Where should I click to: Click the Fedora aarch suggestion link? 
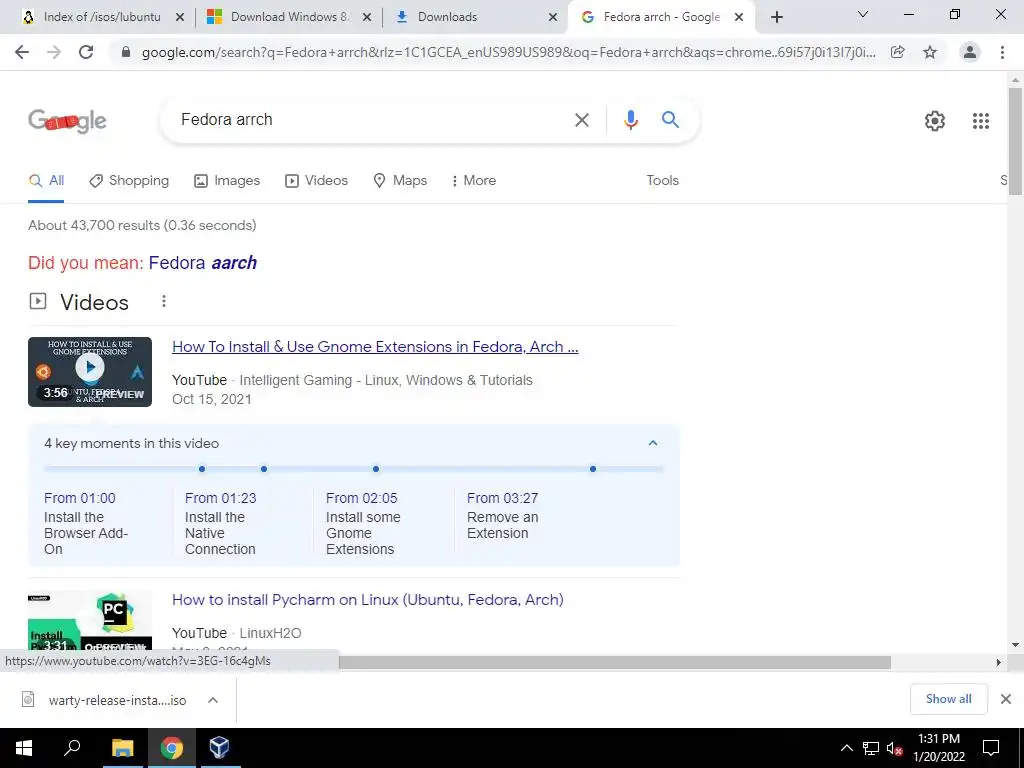[x=202, y=263]
